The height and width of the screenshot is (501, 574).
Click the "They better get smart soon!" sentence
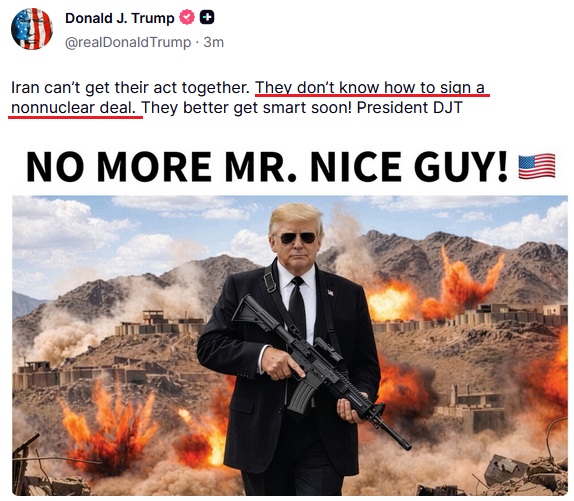(x=246, y=108)
